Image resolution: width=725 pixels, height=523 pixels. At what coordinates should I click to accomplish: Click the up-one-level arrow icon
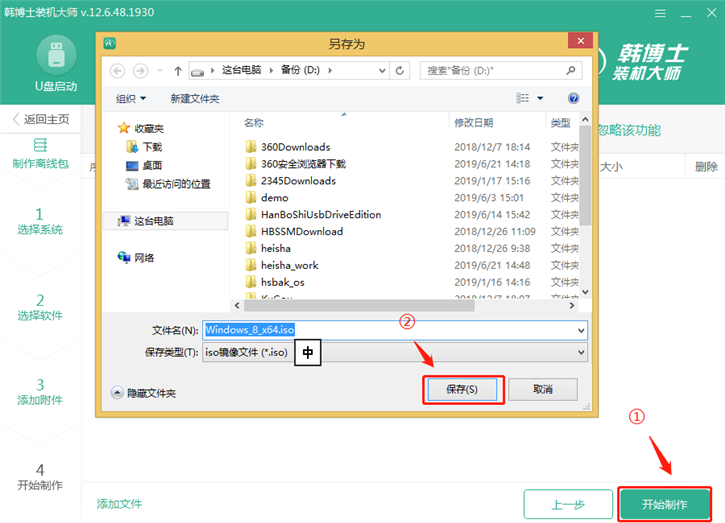click(x=178, y=71)
